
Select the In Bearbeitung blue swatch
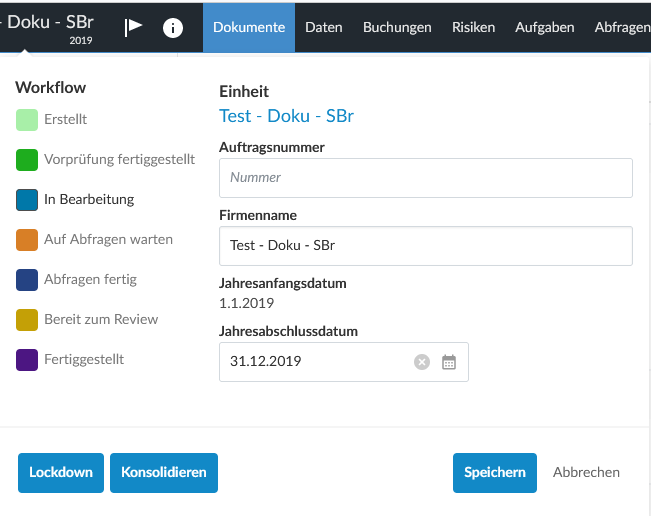click(x=27, y=200)
